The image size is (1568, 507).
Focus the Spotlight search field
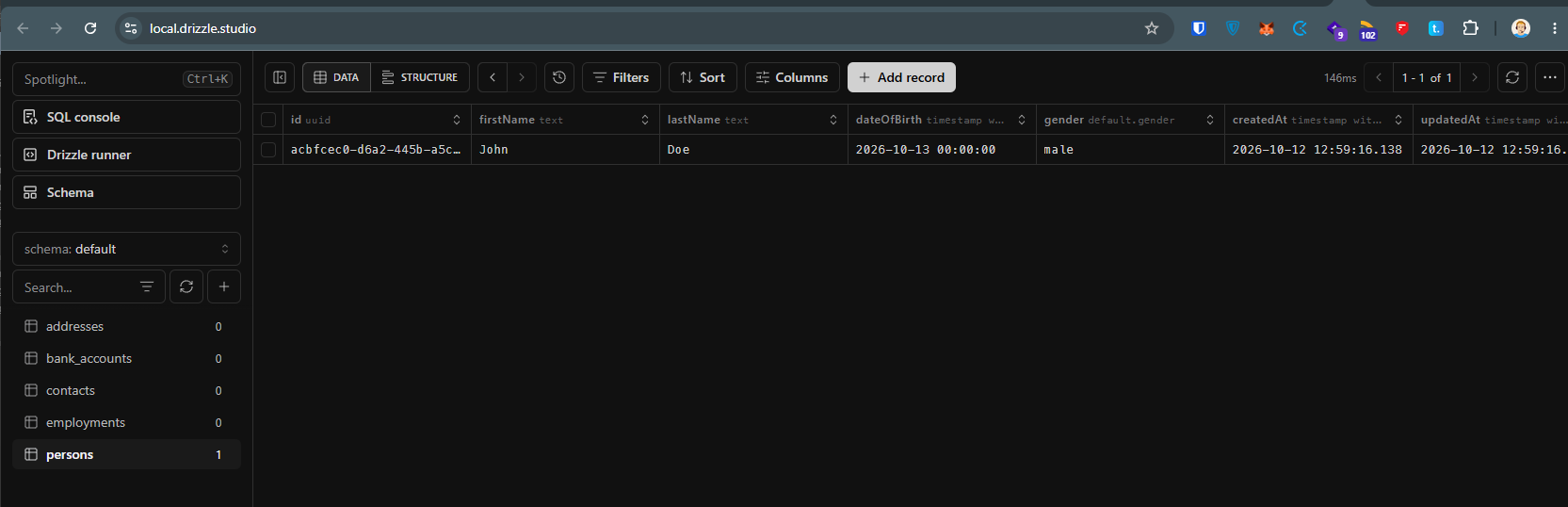[x=126, y=79]
